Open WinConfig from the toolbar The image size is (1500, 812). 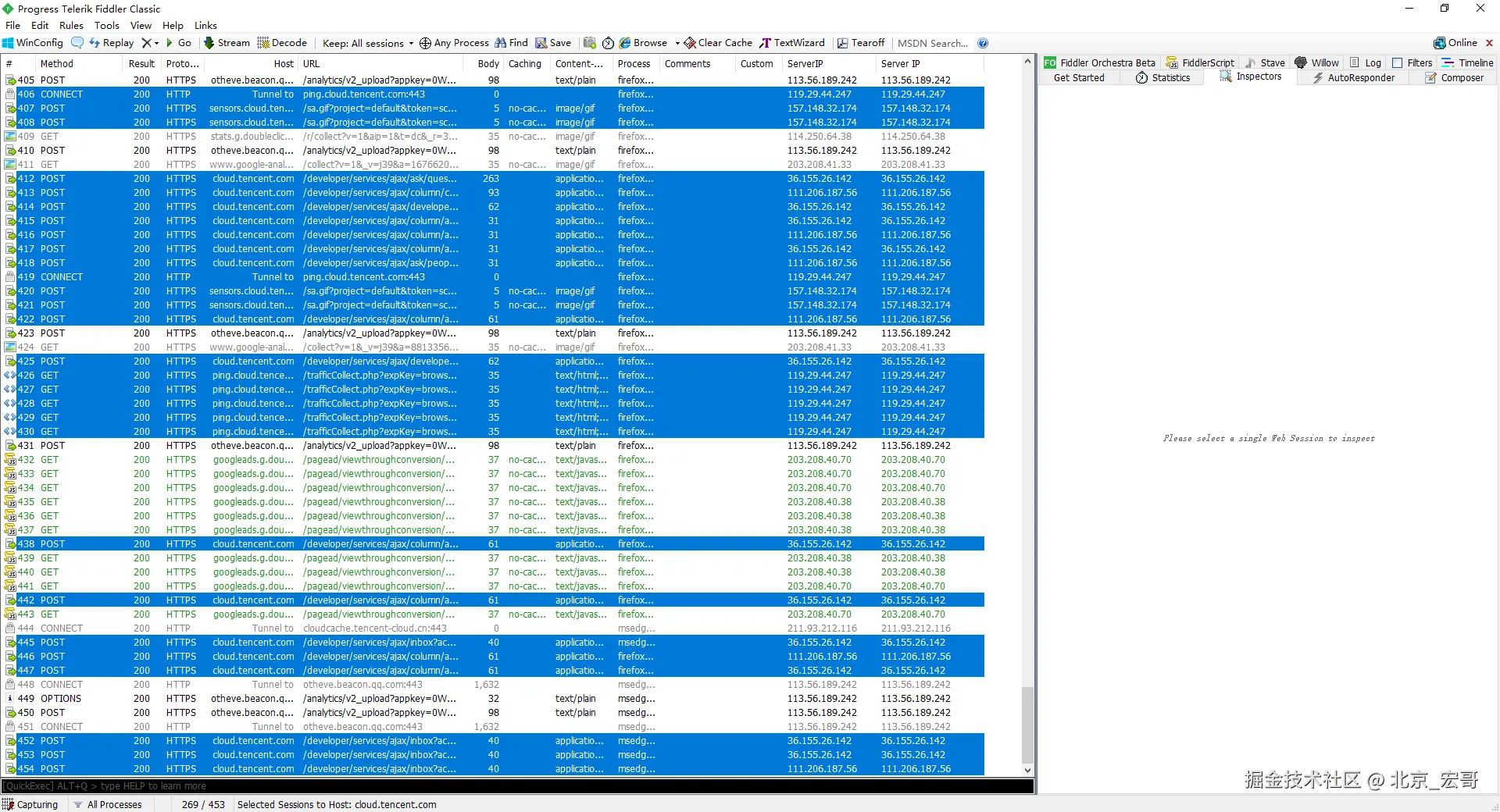tap(33, 43)
